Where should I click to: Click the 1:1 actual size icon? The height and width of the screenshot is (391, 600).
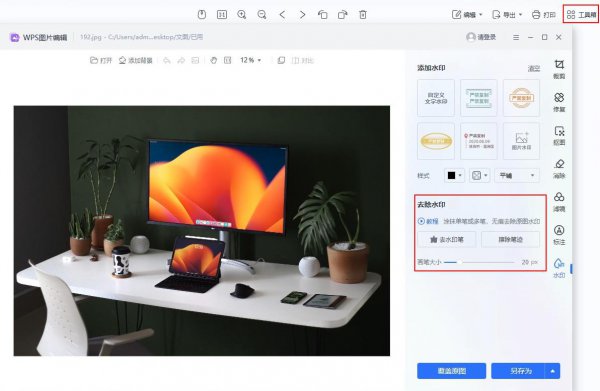pyautogui.click(x=222, y=15)
